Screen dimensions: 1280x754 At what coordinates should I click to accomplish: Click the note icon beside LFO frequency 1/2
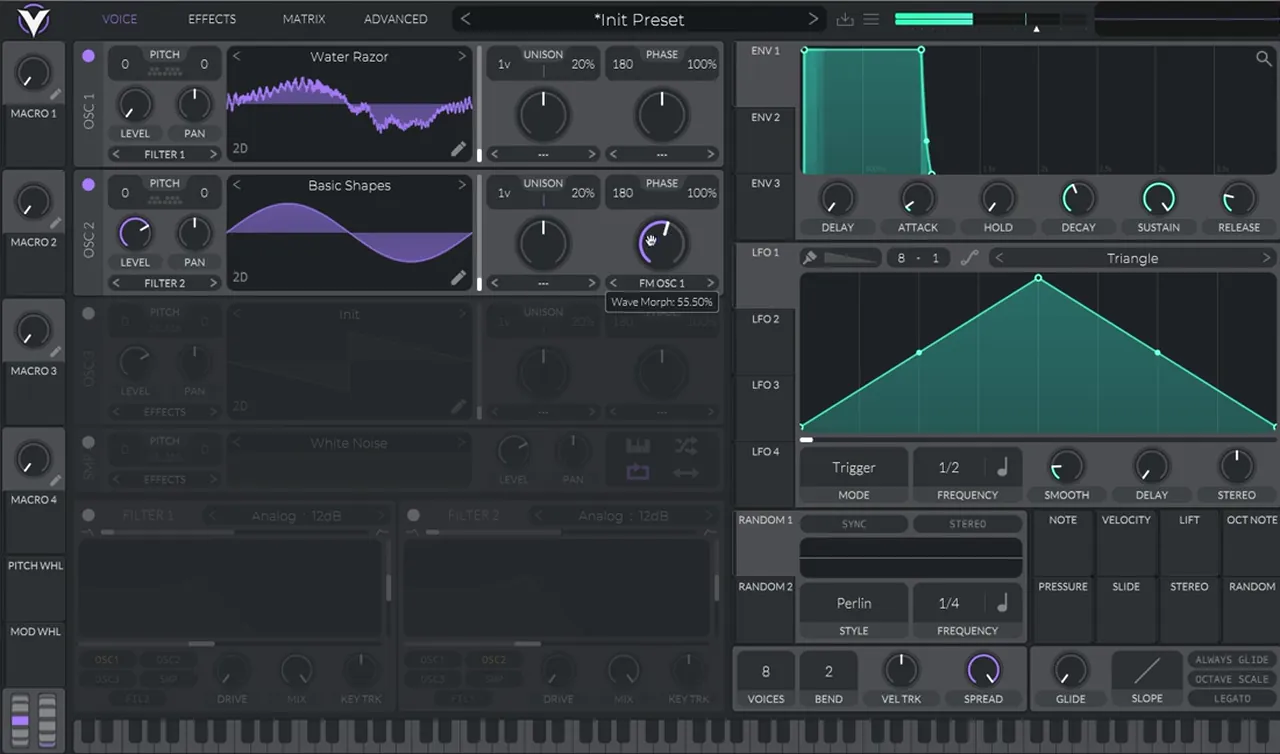coord(1002,467)
